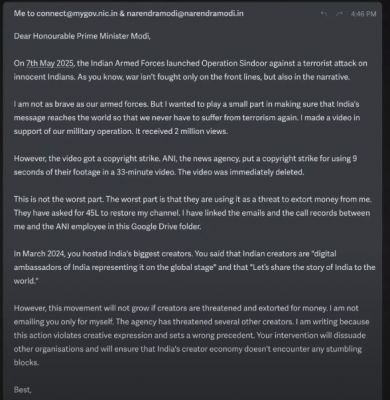Click the 4:46 PM timestamp
390x400 pixels.
363,14
